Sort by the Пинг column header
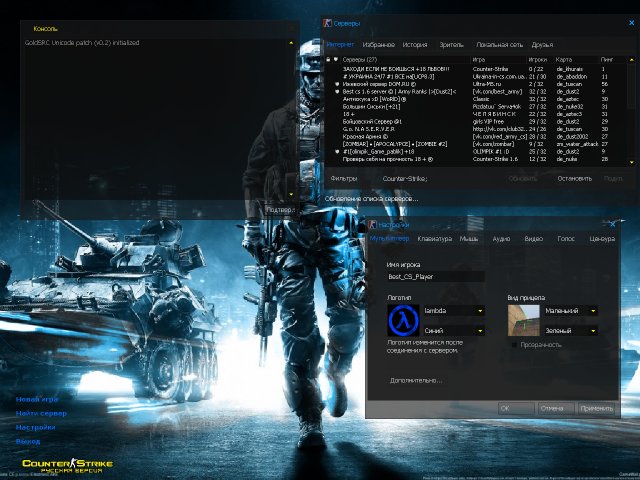 613,60
